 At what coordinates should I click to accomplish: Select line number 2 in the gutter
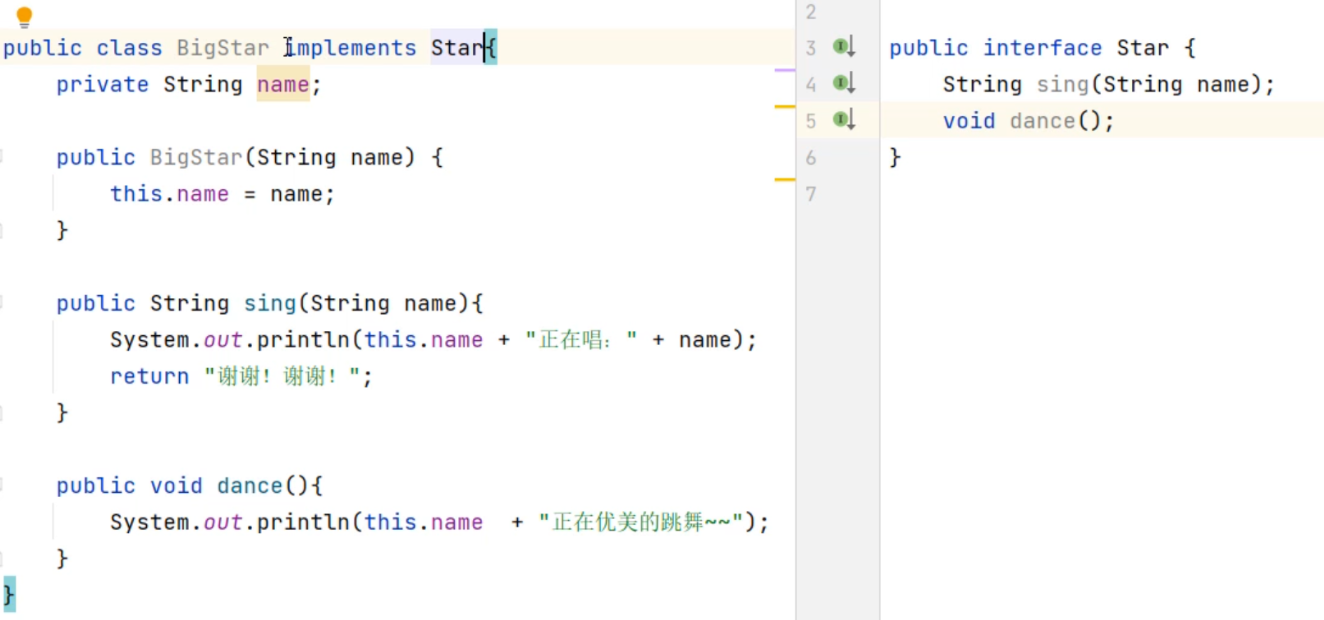(811, 12)
